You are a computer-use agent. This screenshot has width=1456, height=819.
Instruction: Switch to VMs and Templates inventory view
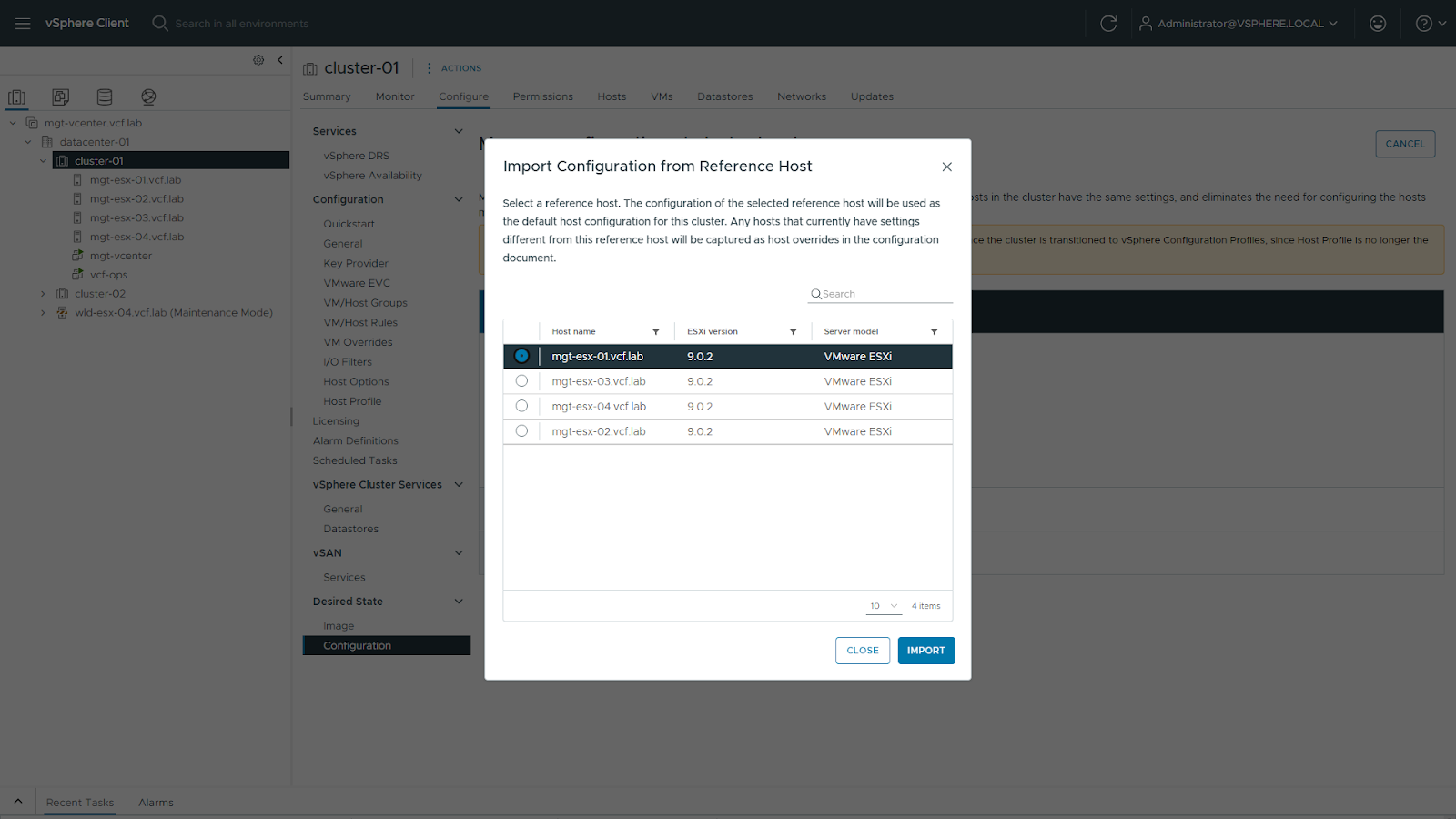(x=61, y=96)
